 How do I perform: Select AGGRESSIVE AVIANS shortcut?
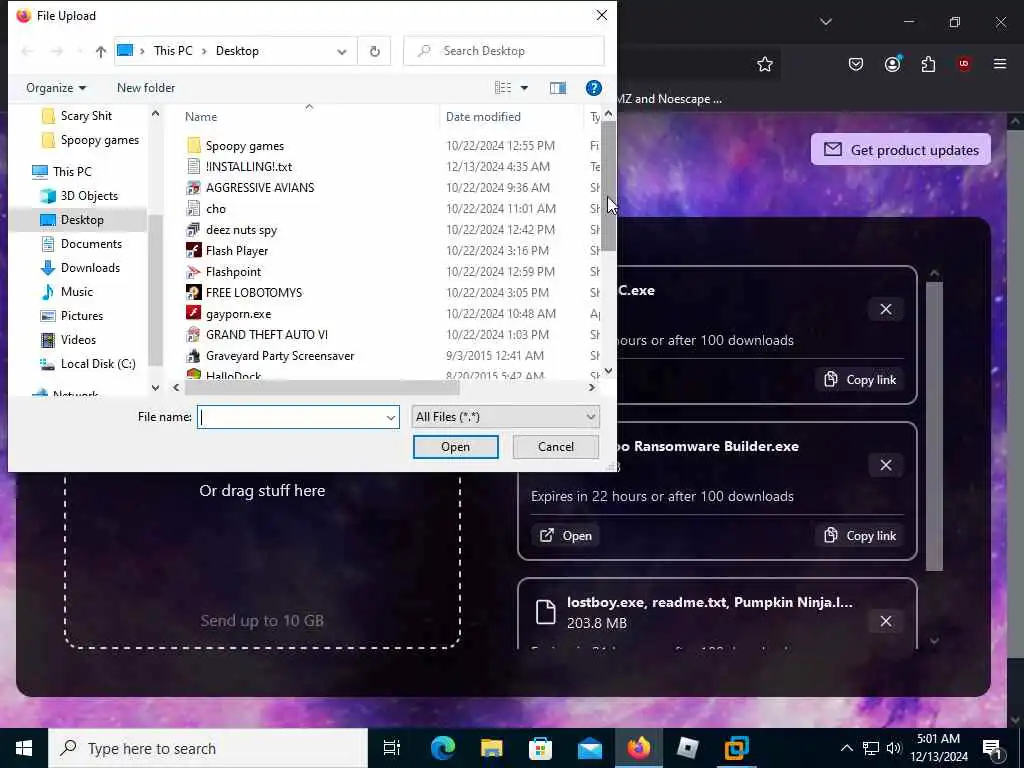[260, 187]
